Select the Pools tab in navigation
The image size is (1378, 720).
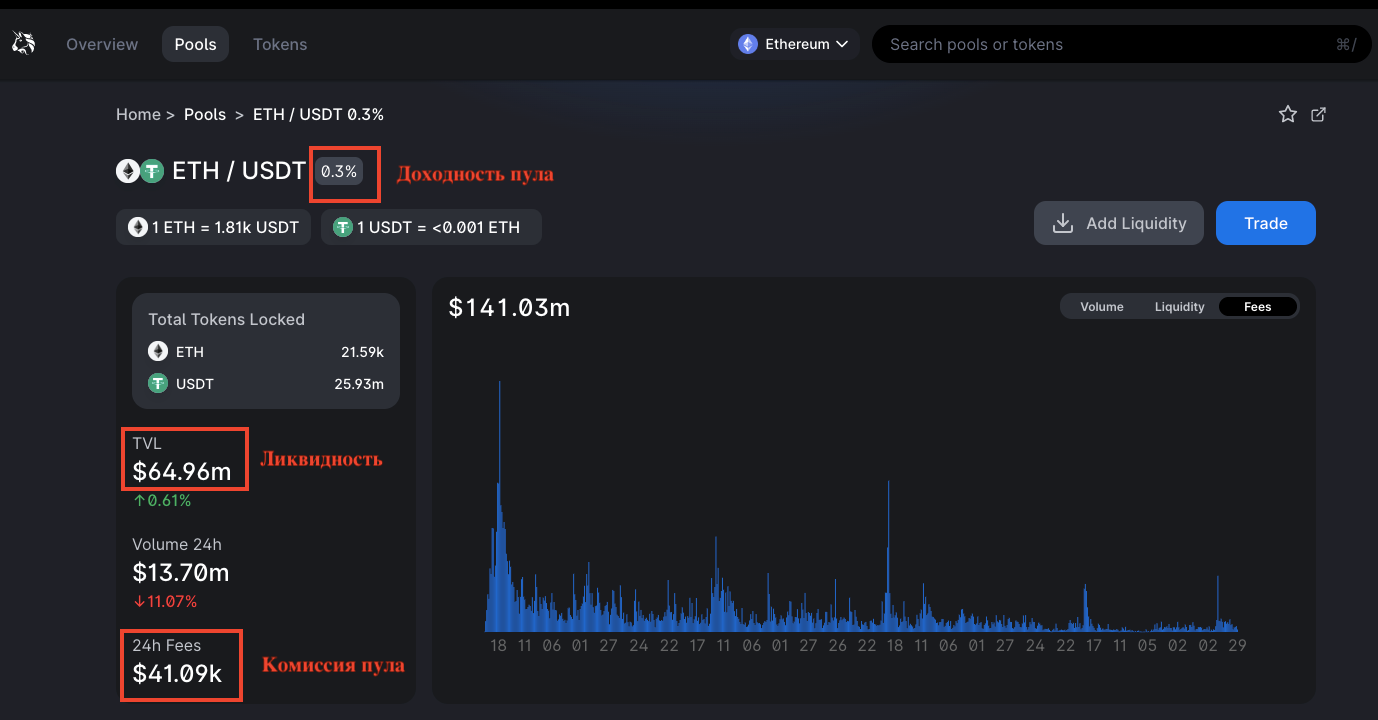(195, 44)
